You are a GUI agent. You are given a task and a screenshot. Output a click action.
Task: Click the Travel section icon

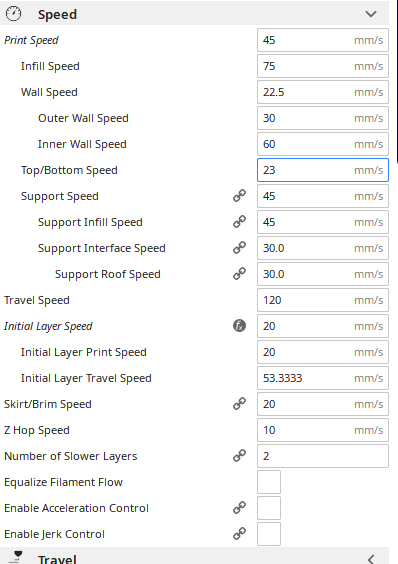[x=15, y=558]
